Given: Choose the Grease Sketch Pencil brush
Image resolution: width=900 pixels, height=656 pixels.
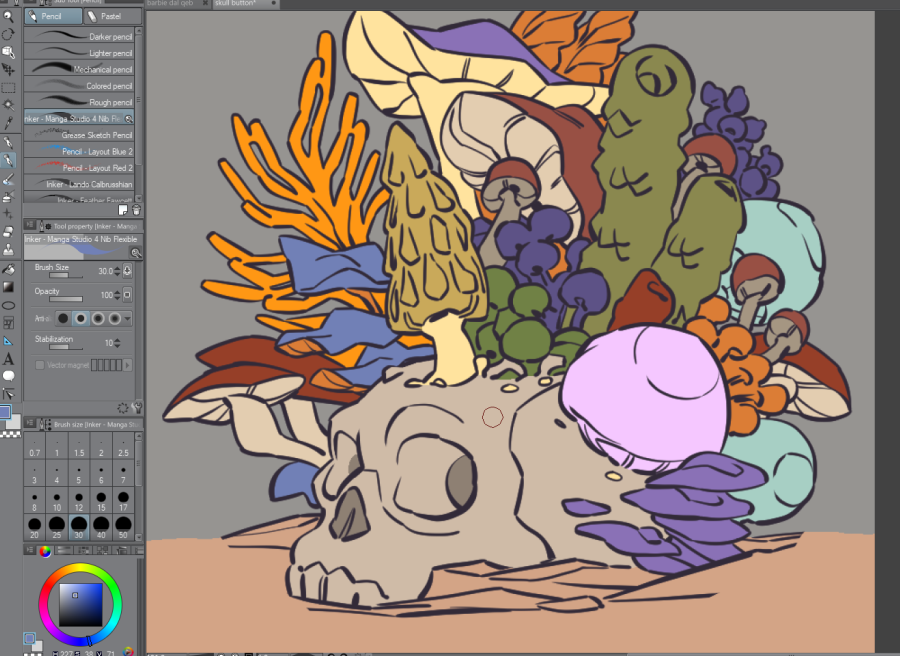Looking at the screenshot, I should (80, 135).
